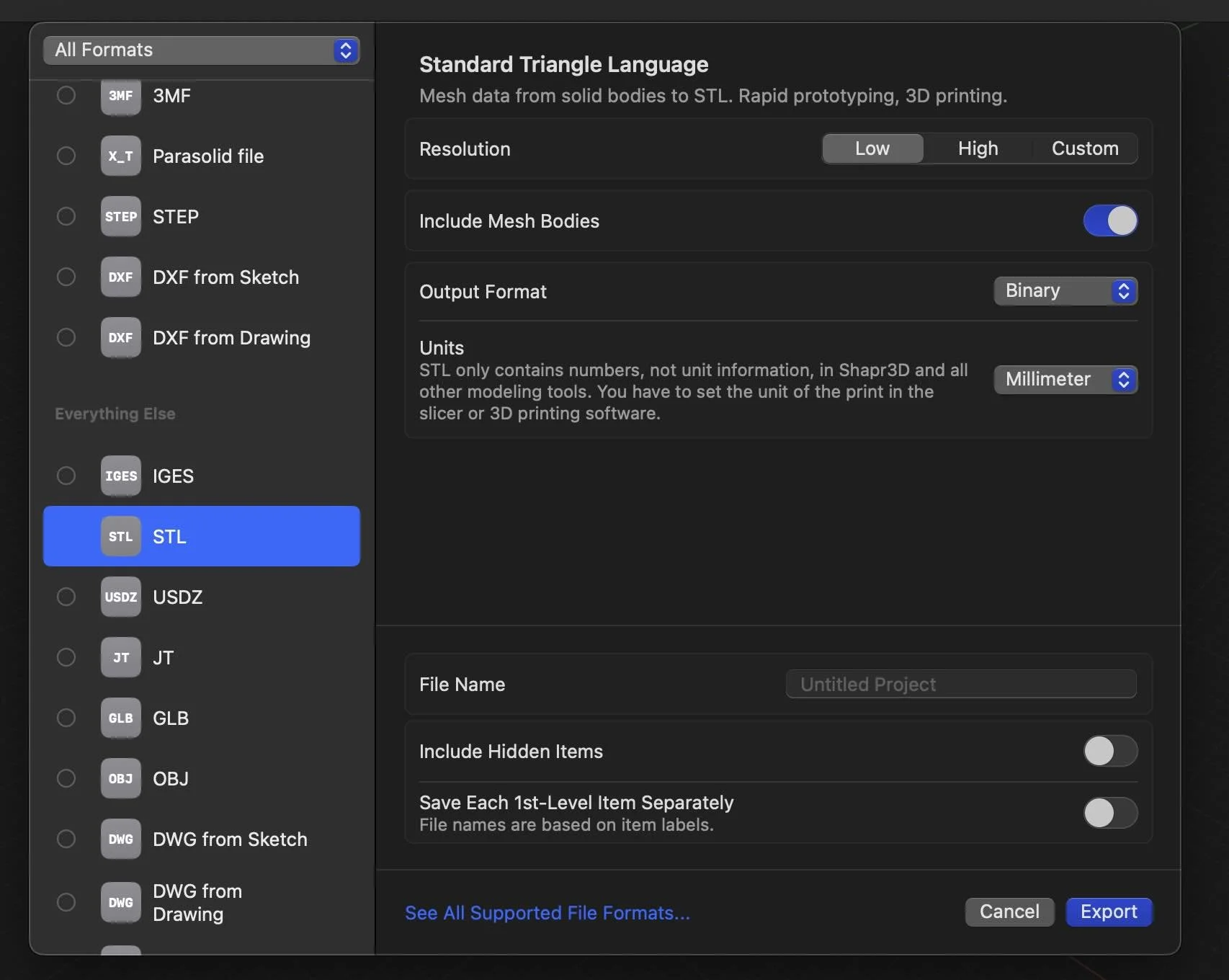
Task: Click the USDZ format icon
Action: [x=120, y=597]
